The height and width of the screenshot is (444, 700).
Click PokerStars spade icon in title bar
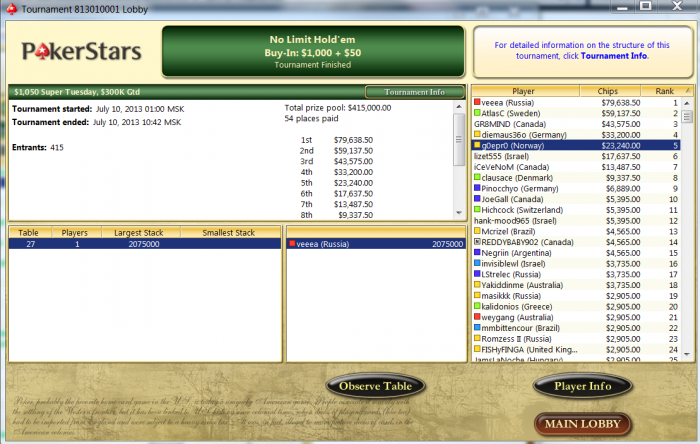tap(12, 9)
